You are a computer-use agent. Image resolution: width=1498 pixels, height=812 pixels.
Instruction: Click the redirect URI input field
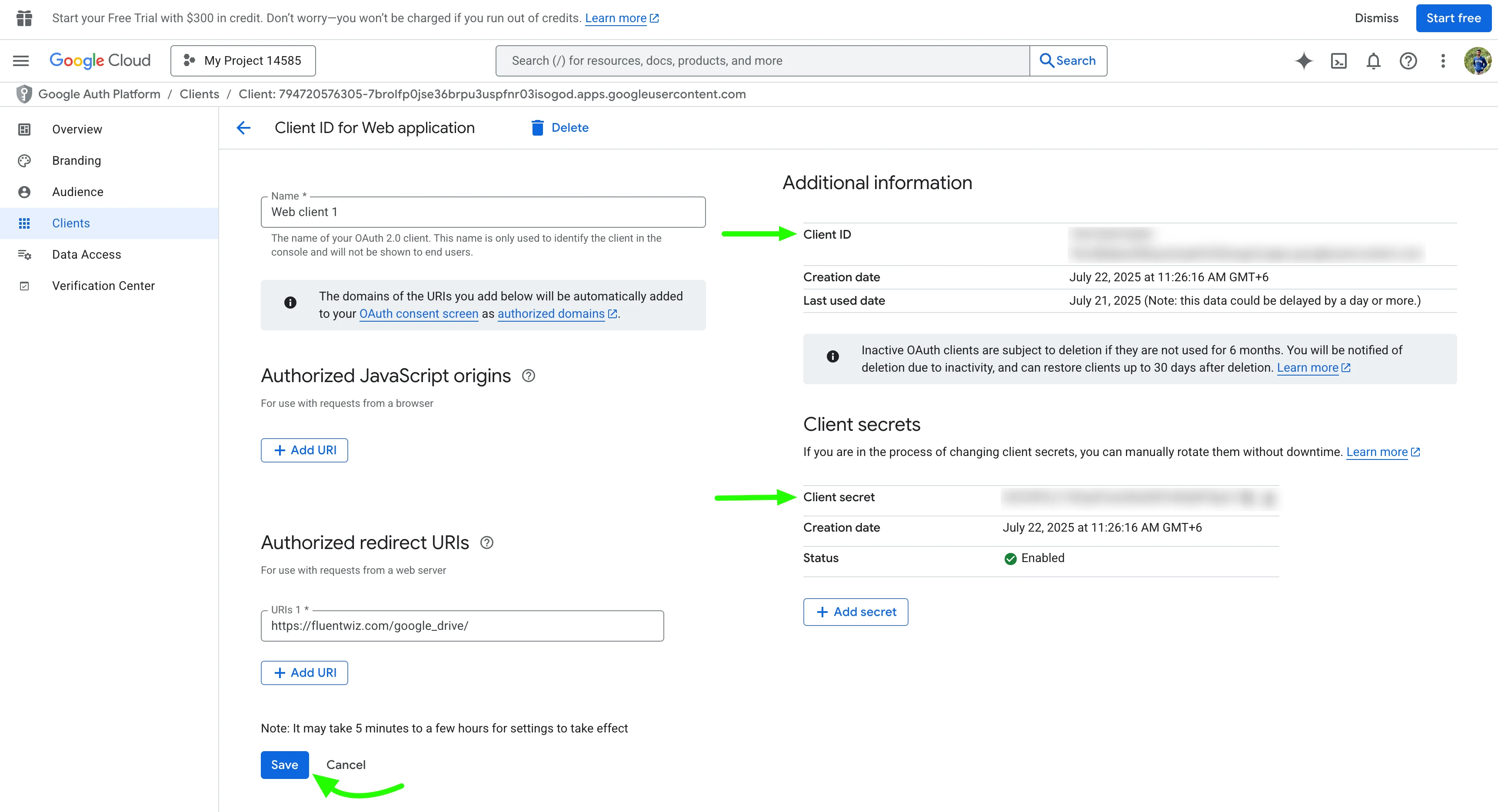(462, 626)
